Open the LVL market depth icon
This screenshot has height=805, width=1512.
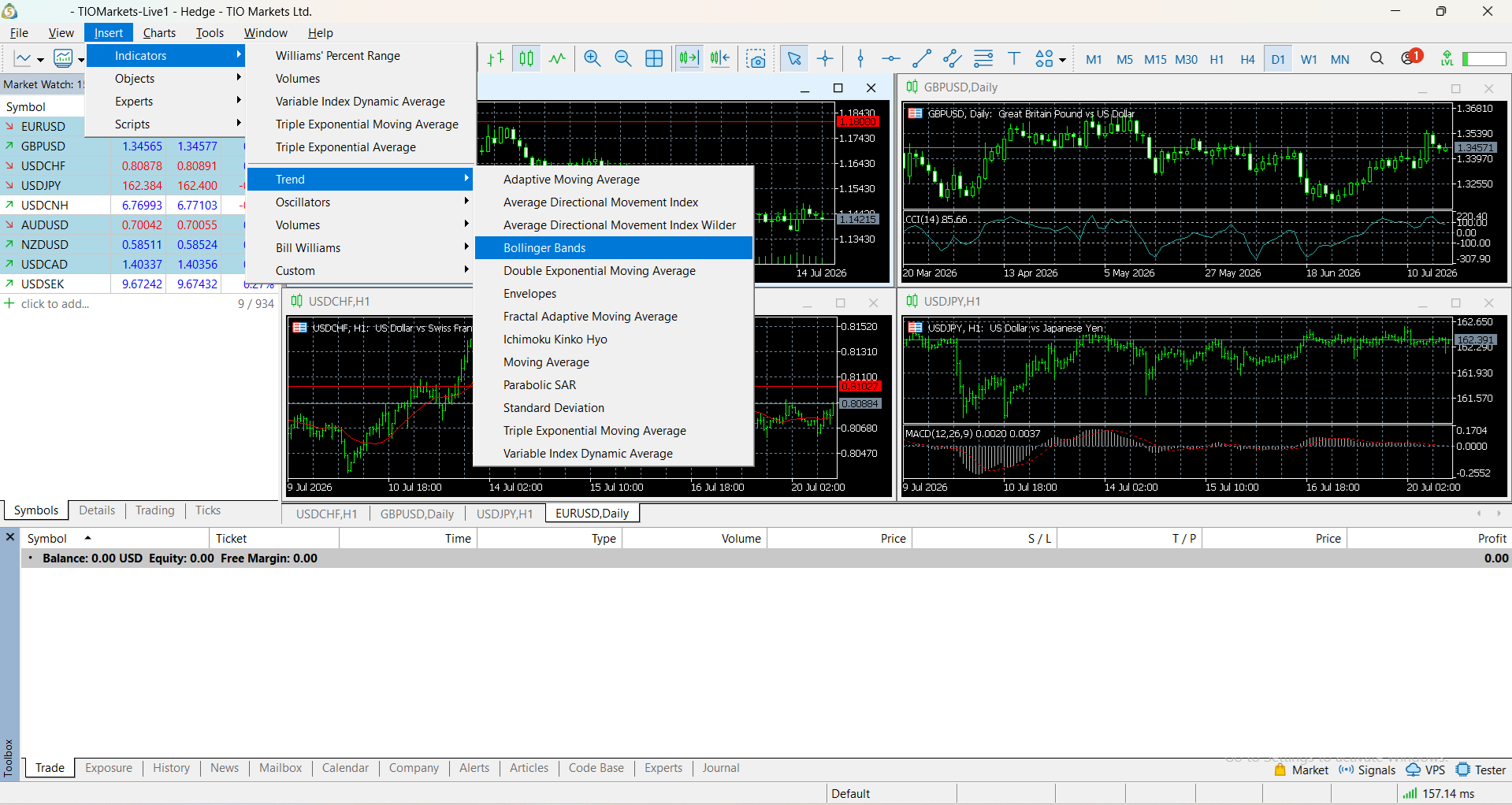(1447, 58)
